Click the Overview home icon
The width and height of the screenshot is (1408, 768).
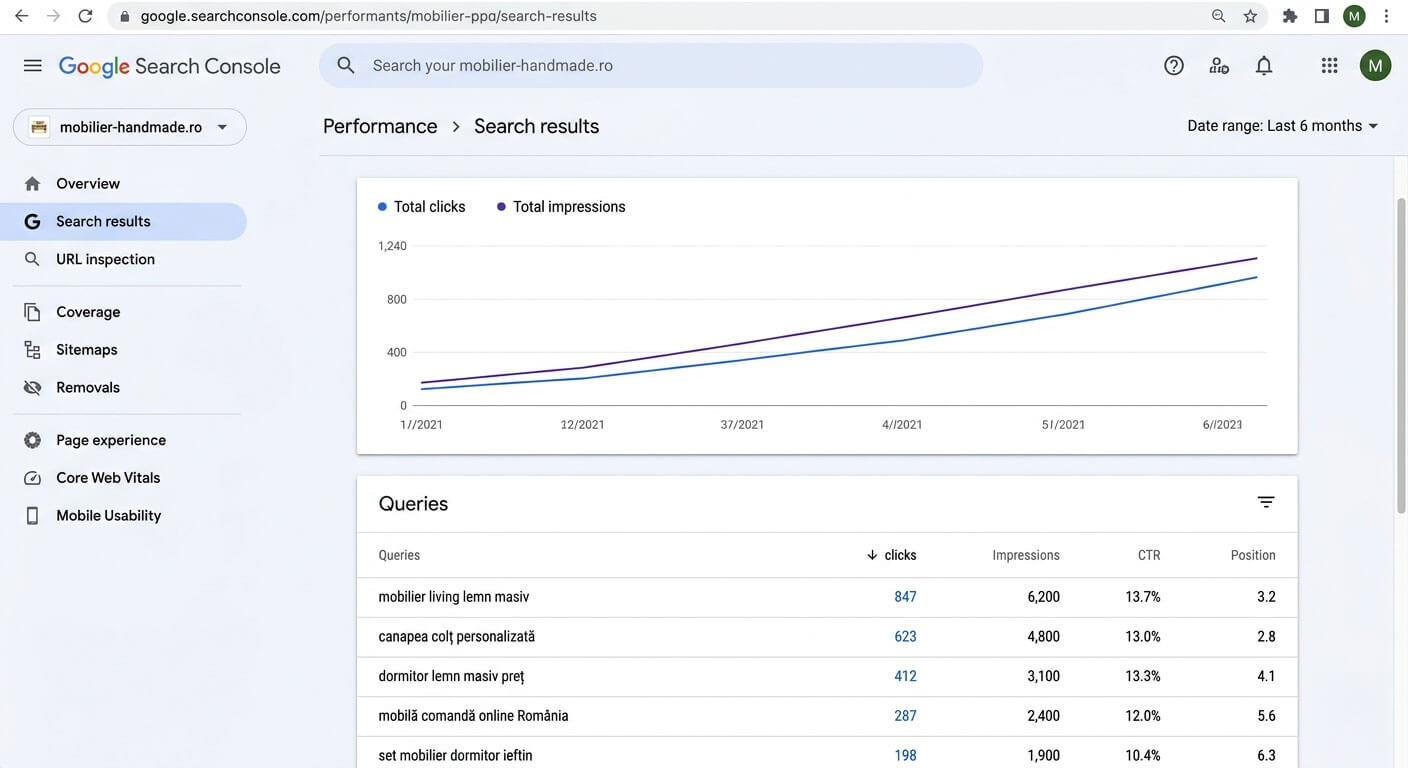tap(33, 184)
